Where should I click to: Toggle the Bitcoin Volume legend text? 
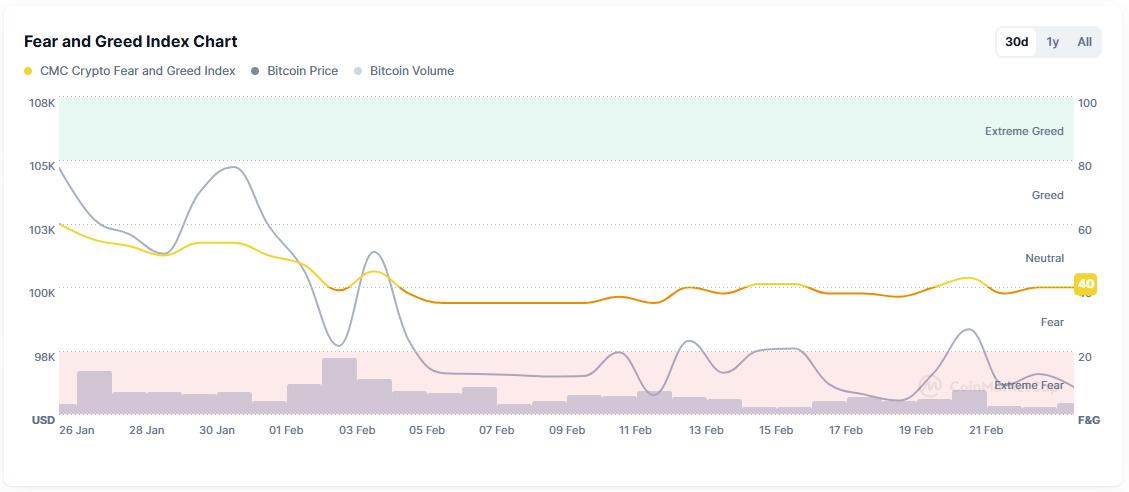[411, 71]
